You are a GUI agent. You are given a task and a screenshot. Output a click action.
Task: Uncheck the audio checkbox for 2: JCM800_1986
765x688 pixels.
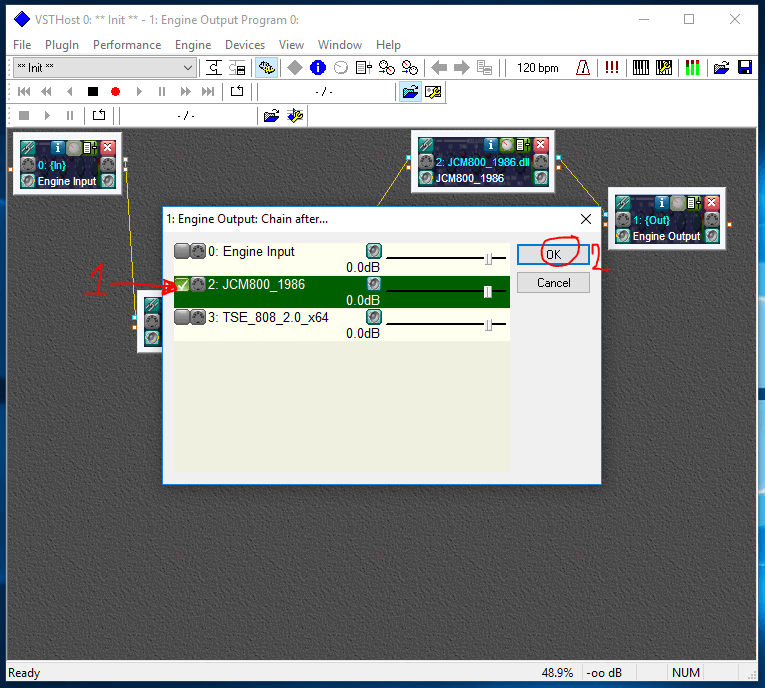[182, 284]
